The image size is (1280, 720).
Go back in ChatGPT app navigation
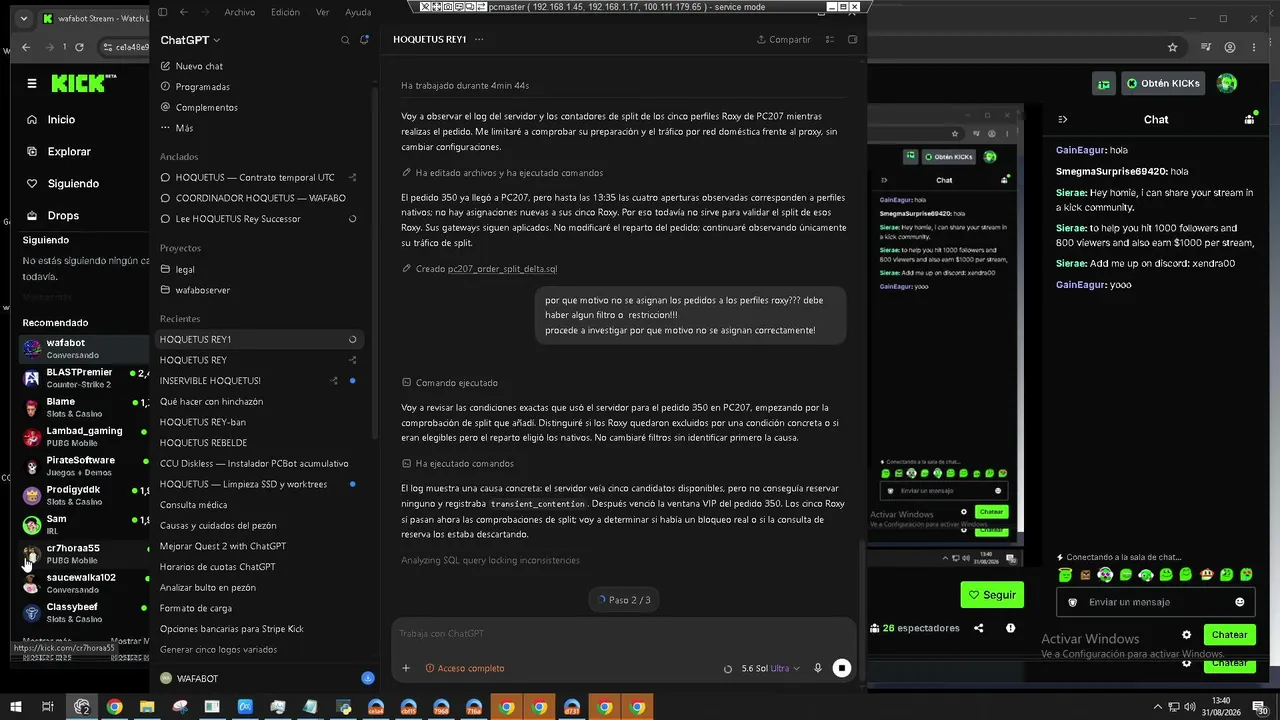pos(184,12)
